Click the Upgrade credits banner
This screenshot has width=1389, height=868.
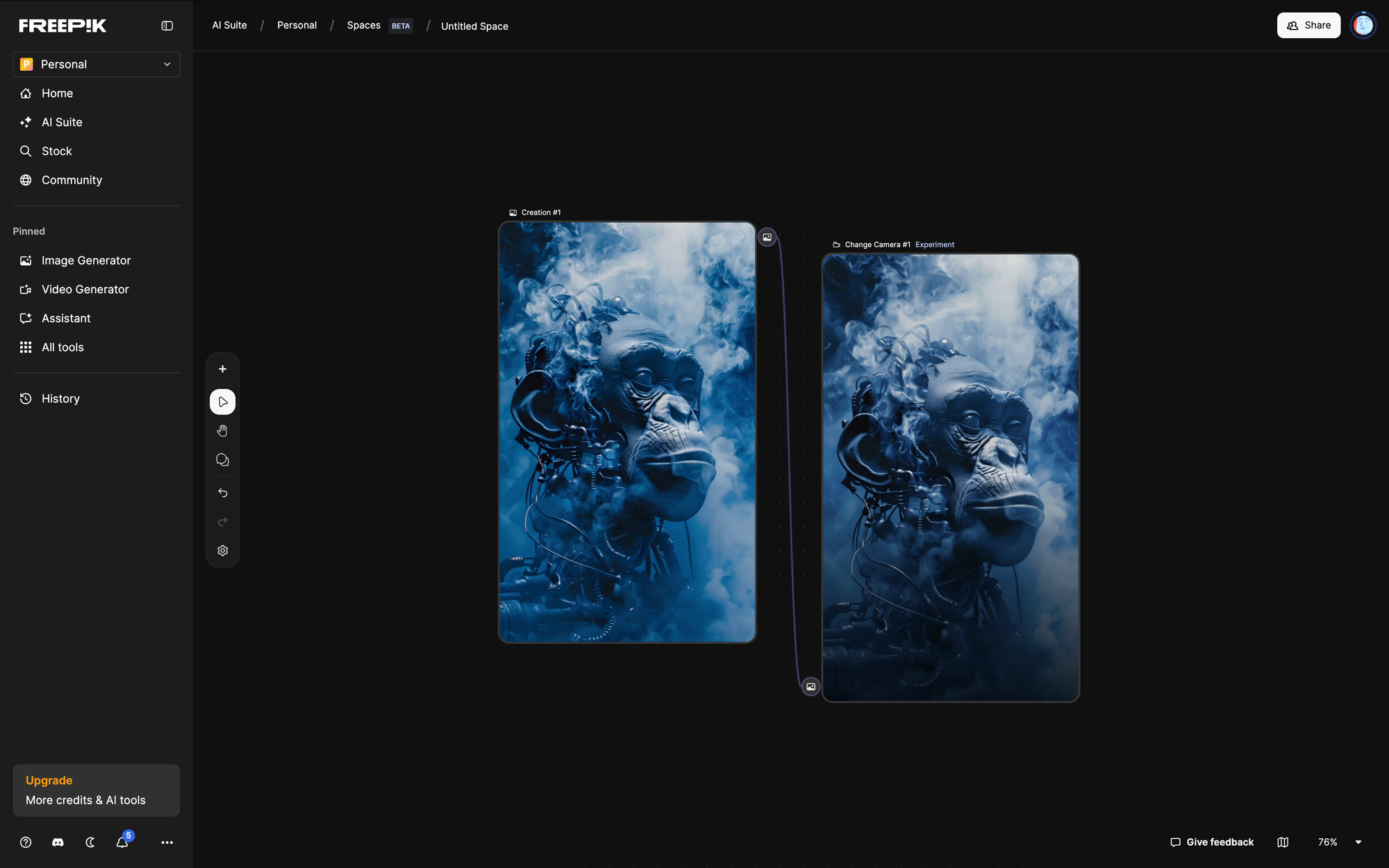[x=96, y=790]
